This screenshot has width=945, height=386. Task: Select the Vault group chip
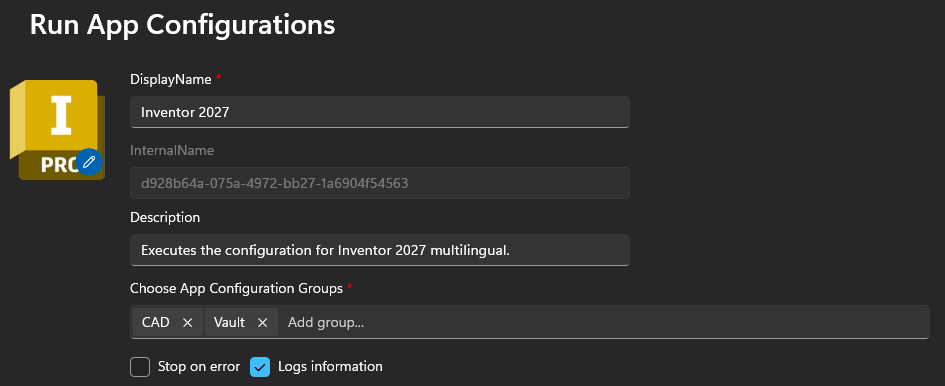pyautogui.click(x=241, y=323)
